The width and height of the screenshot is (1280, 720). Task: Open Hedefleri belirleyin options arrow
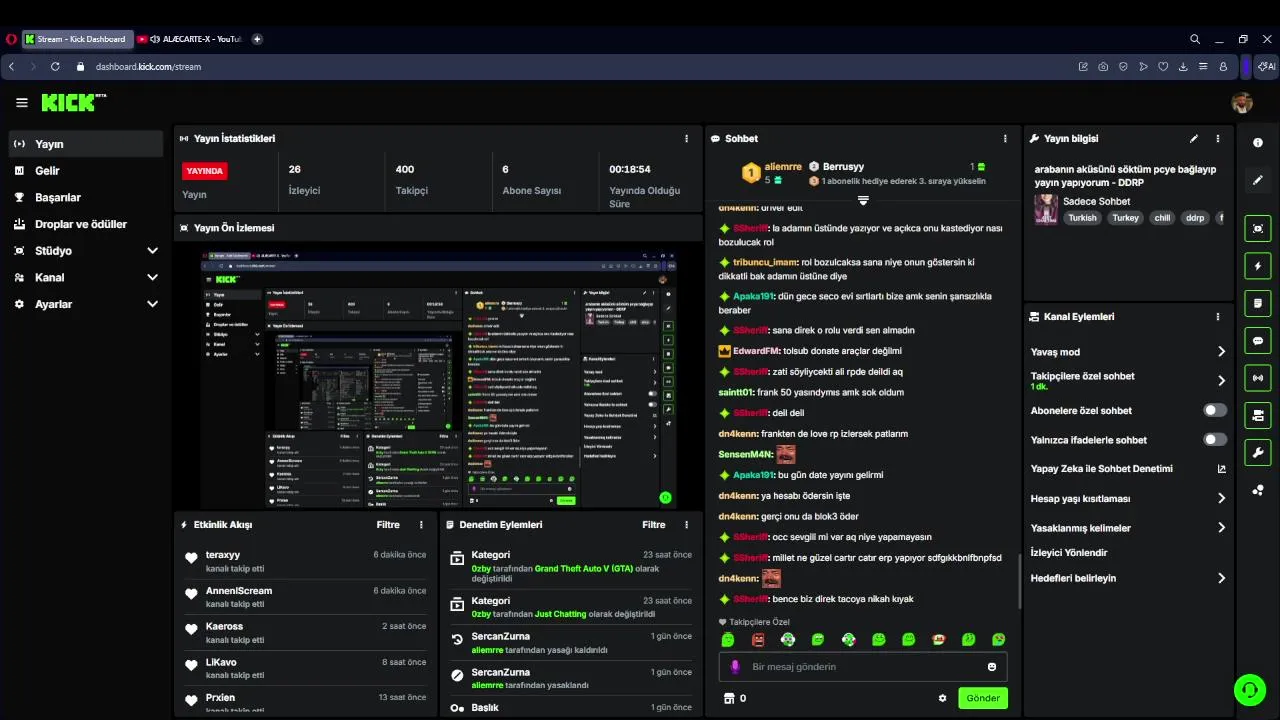click(1221, 578)
